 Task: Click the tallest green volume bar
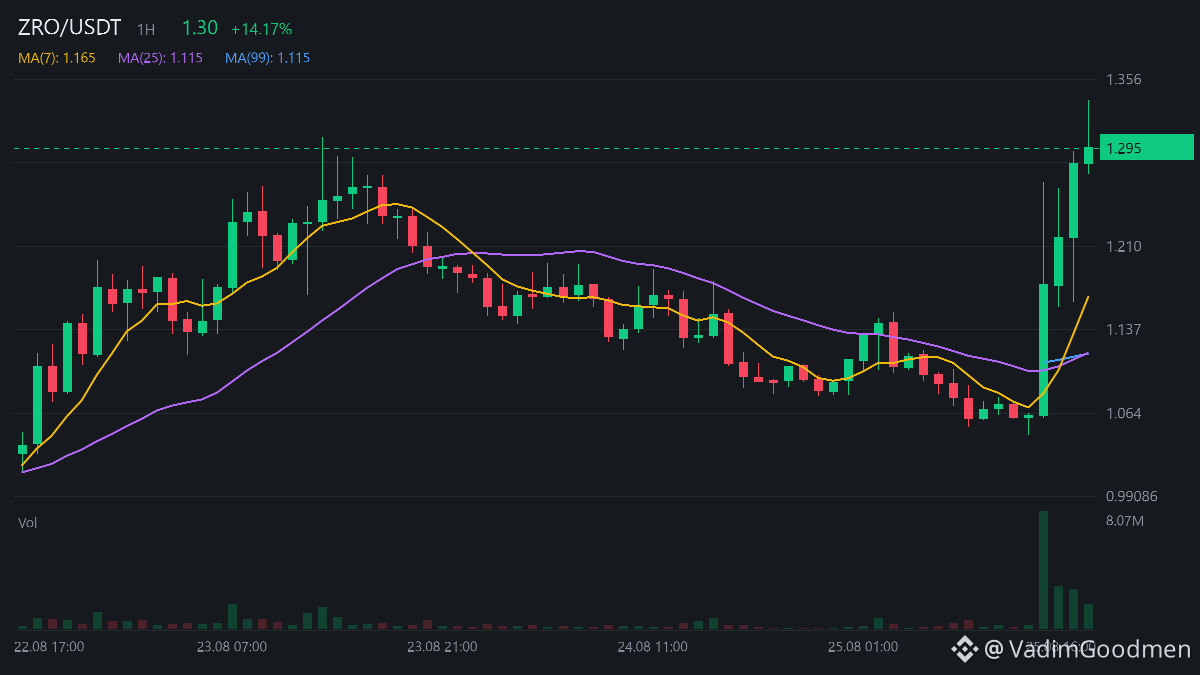coord(1043,570)
